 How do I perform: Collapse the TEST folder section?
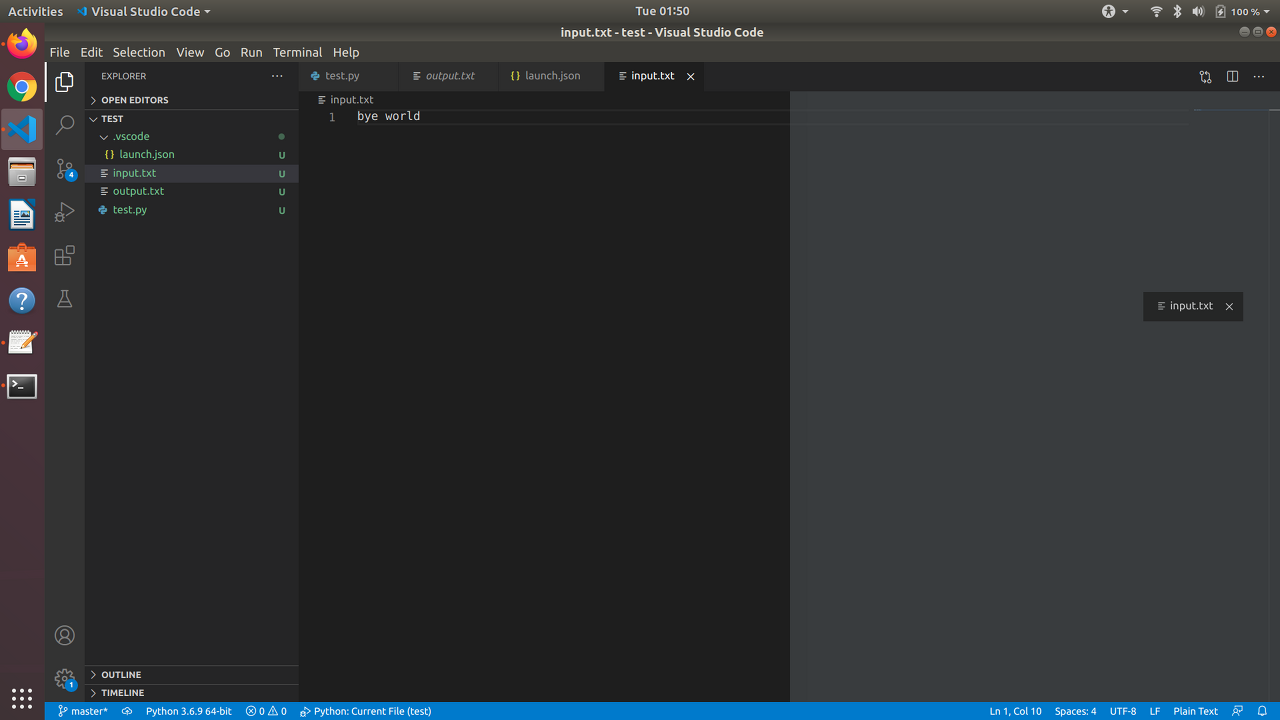[x=192, y=118]
